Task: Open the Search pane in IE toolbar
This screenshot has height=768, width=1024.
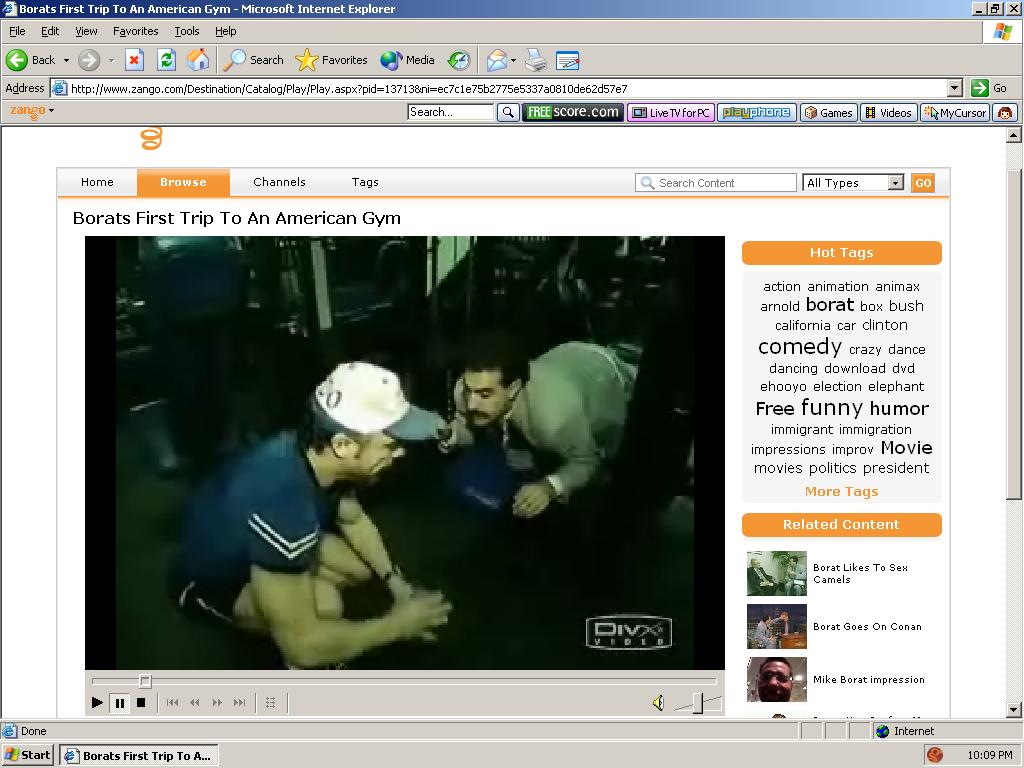Action: 253,60
